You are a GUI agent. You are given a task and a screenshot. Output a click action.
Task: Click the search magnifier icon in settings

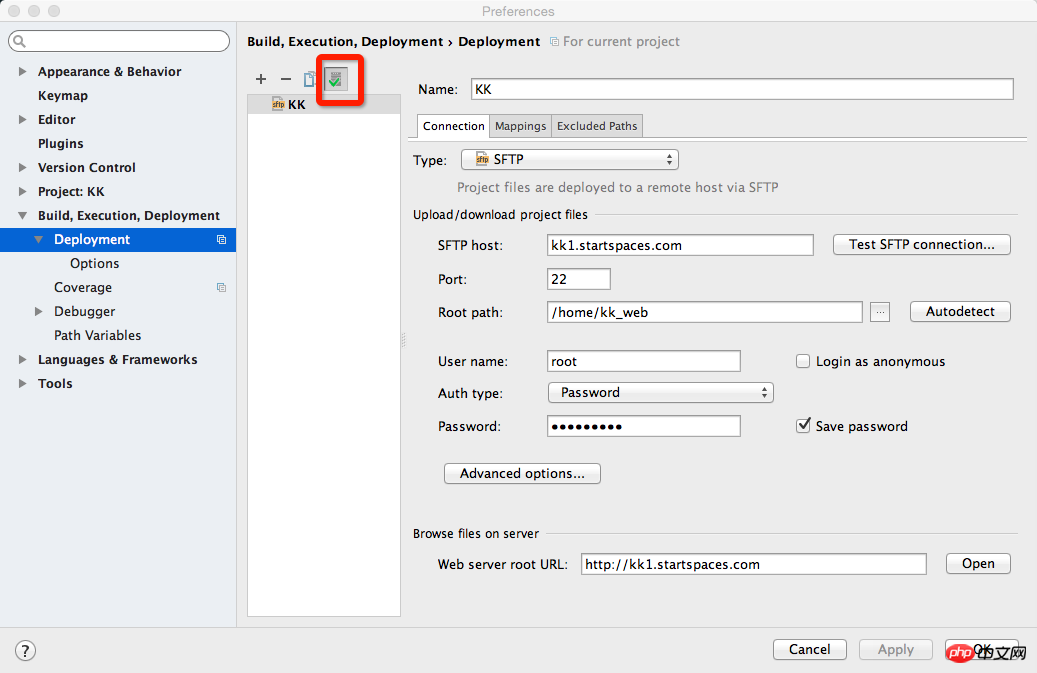coord(19,41)
